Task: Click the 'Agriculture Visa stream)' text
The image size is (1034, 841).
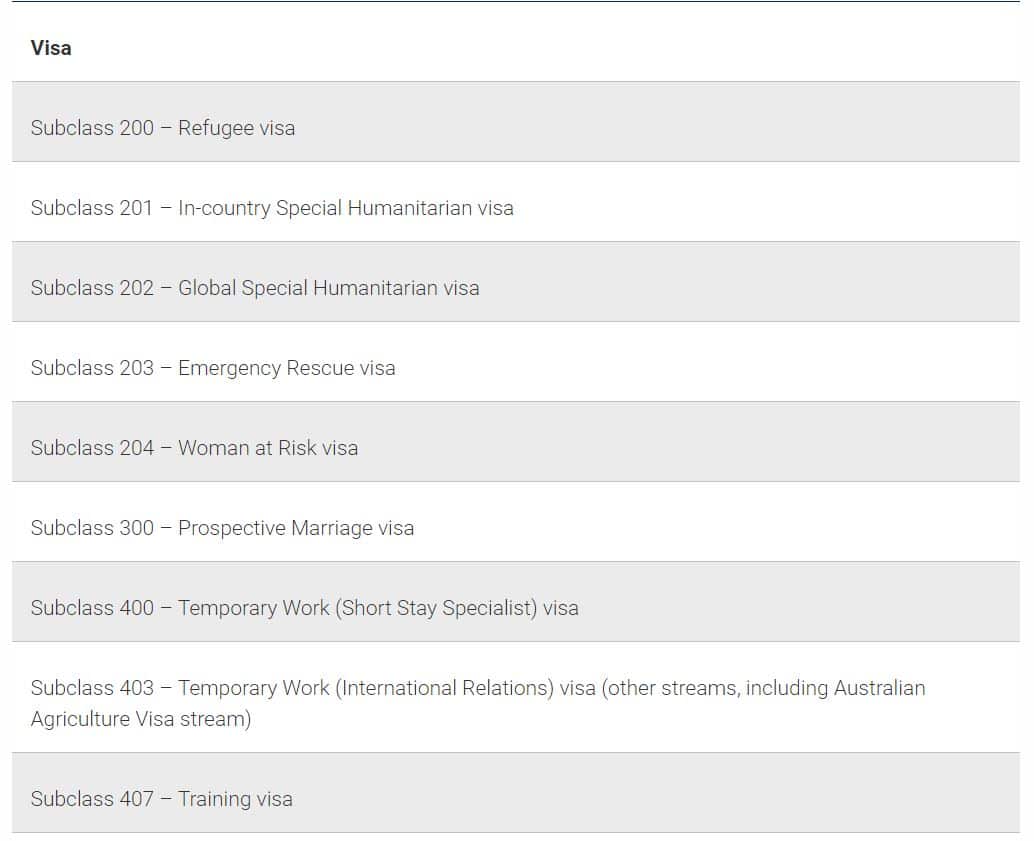Action: [140, 719]
